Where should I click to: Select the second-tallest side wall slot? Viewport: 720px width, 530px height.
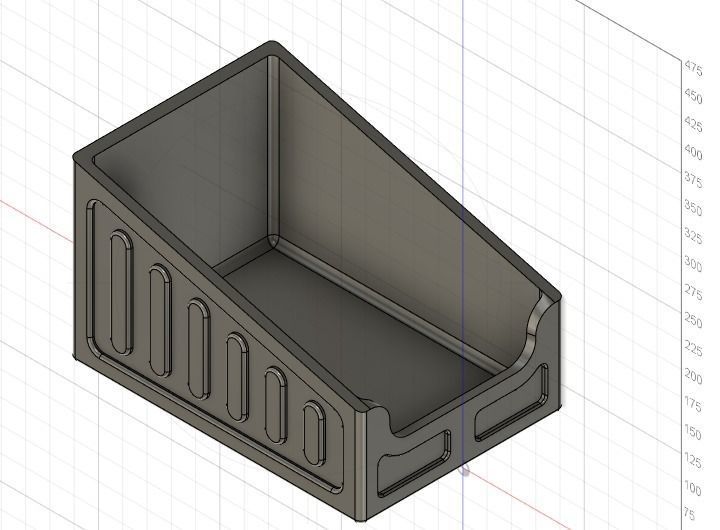click(160, 320)
